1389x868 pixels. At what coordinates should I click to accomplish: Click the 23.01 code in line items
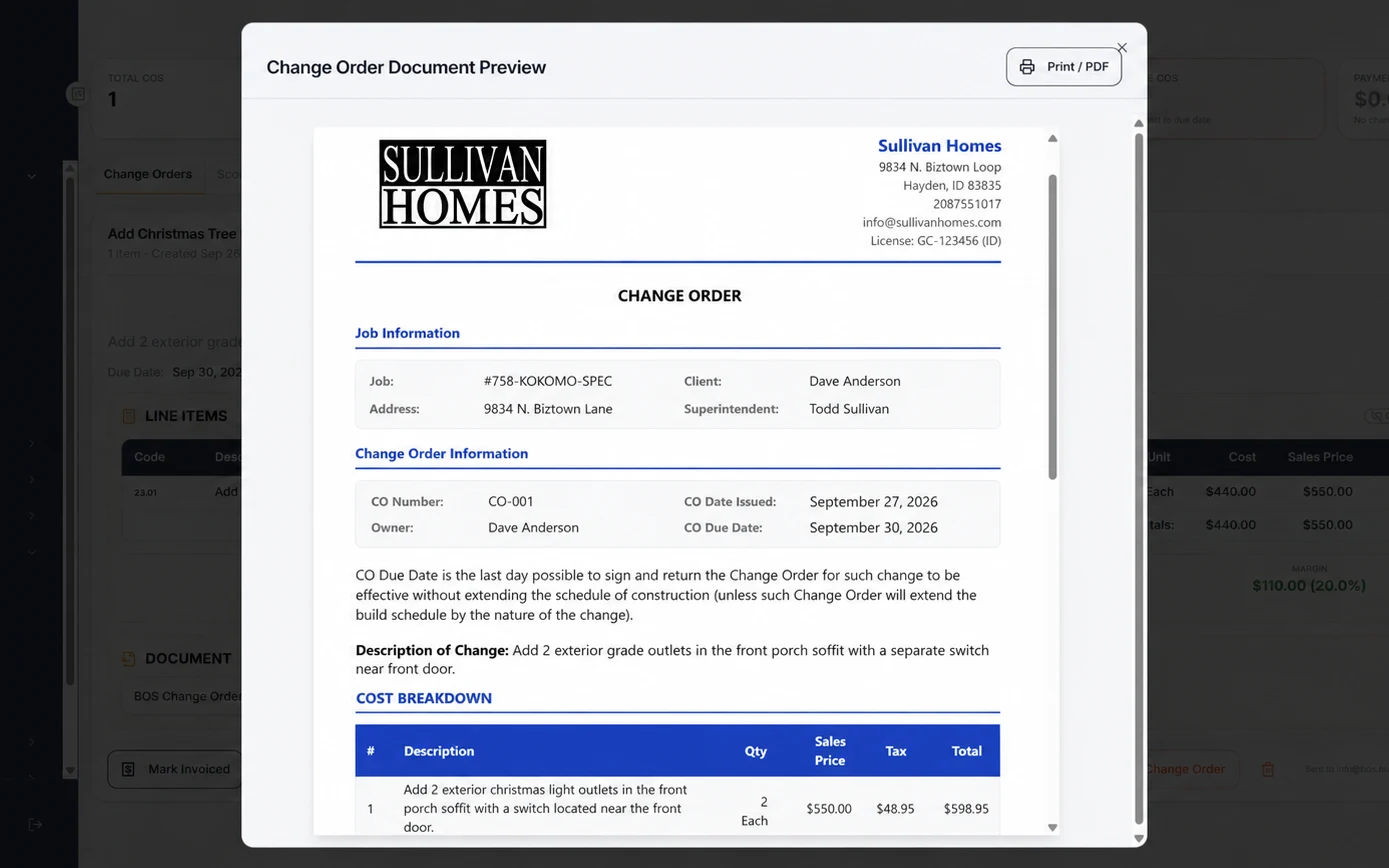[145, 492]
